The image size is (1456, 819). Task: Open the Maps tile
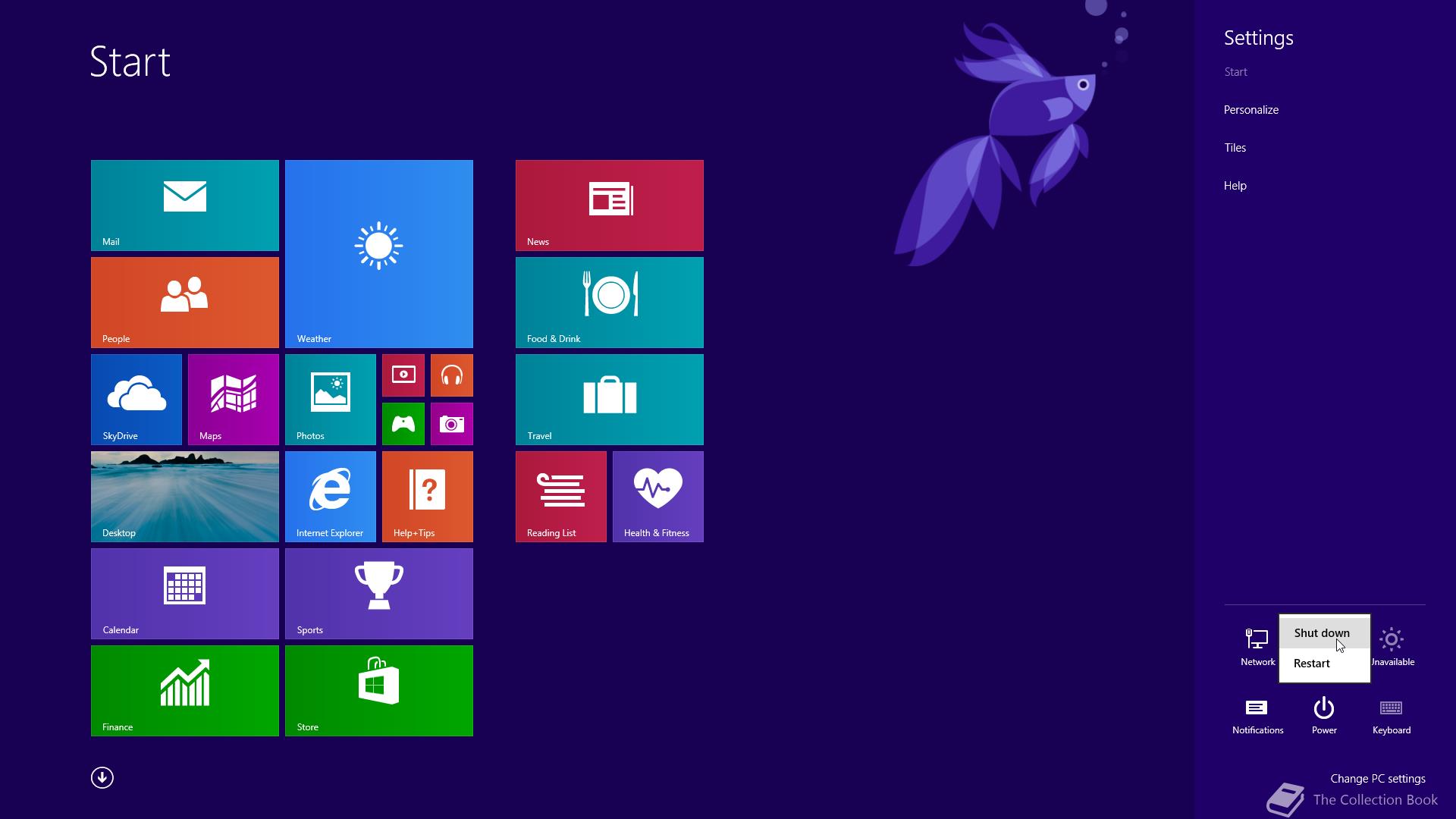[234, 400]
